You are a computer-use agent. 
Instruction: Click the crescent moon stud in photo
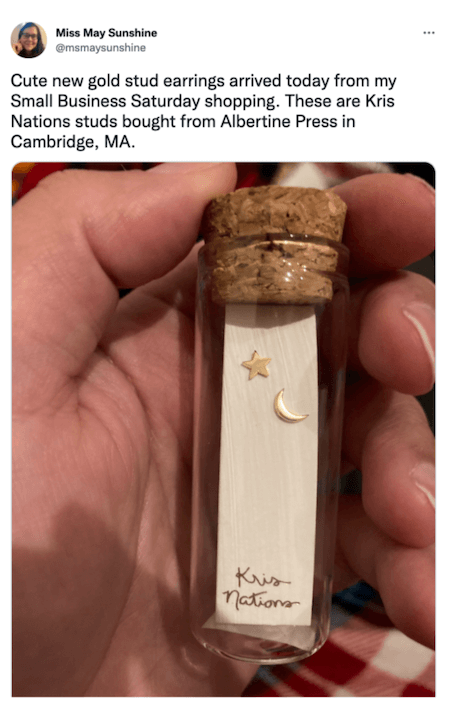click(x=289, y=406)
